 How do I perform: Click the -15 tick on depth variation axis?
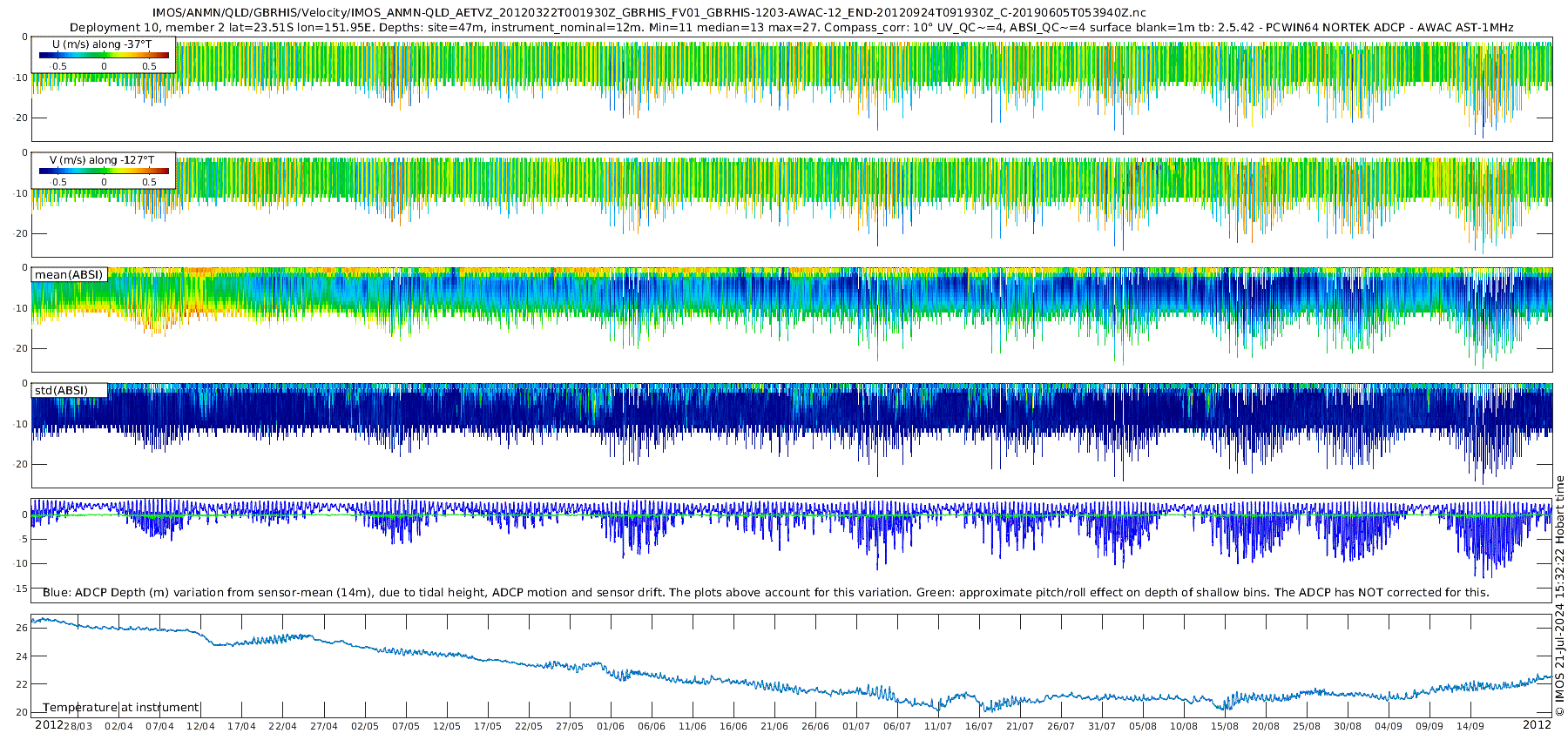pyautogui.click(x=20, y=589)
